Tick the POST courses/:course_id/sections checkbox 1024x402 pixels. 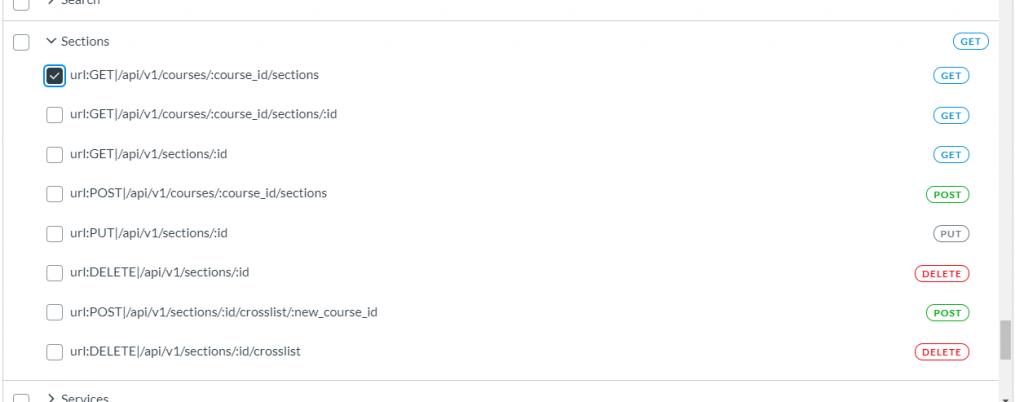(x=54, y=194)
